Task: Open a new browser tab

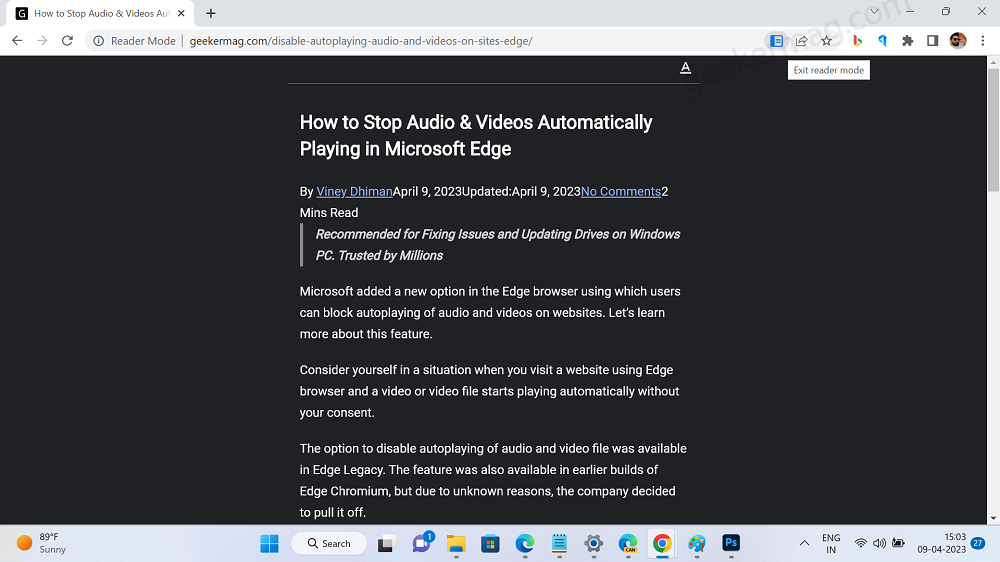Action: [x=211, y=13]
